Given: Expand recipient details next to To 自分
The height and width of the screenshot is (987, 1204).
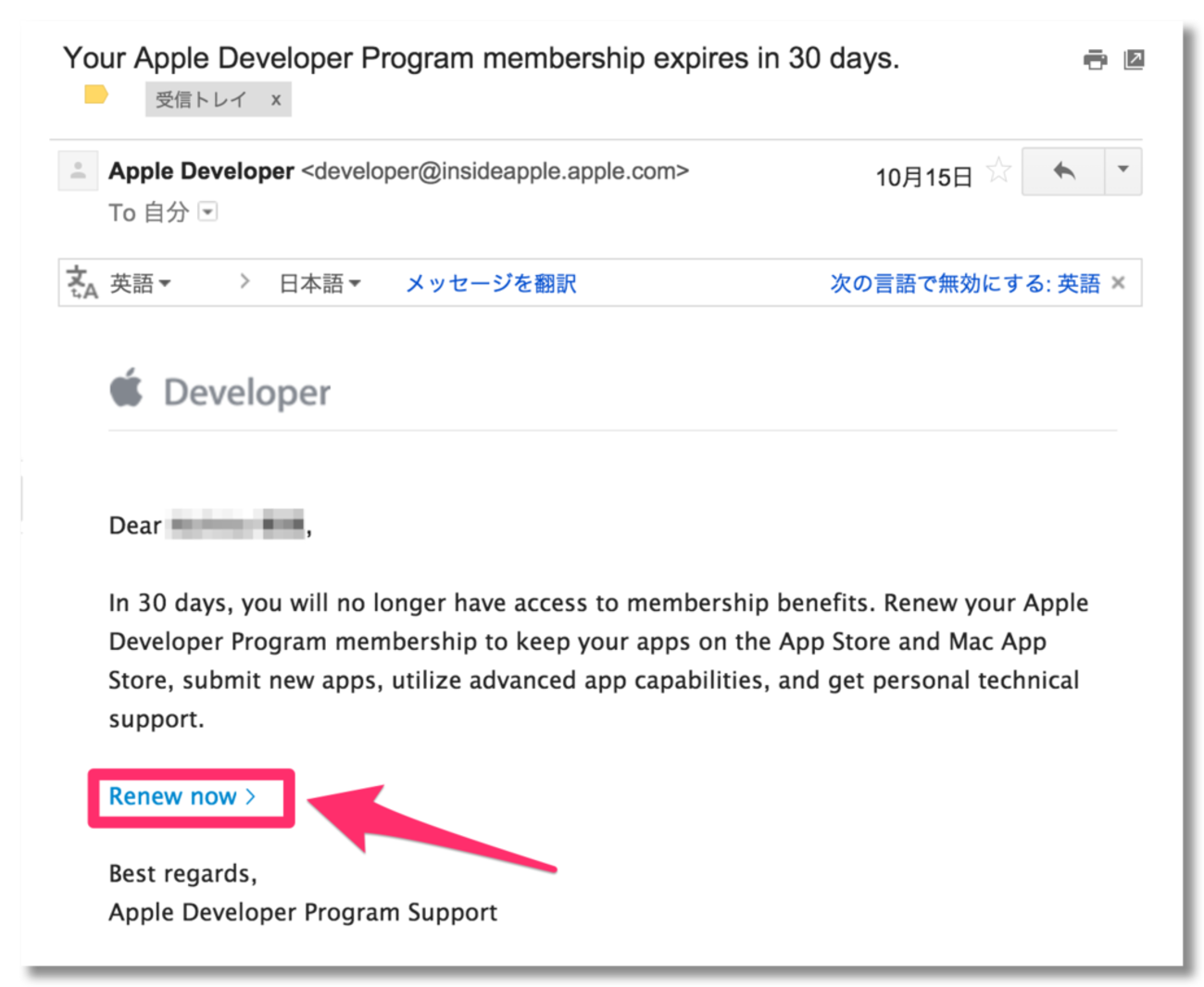Looking at the screenshot, I should 208,212.
